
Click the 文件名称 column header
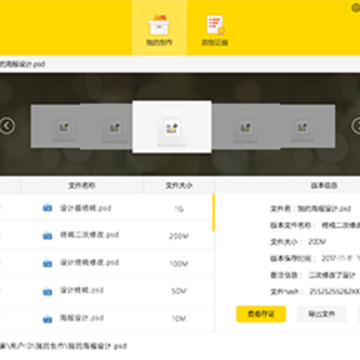tap(82, 186)
